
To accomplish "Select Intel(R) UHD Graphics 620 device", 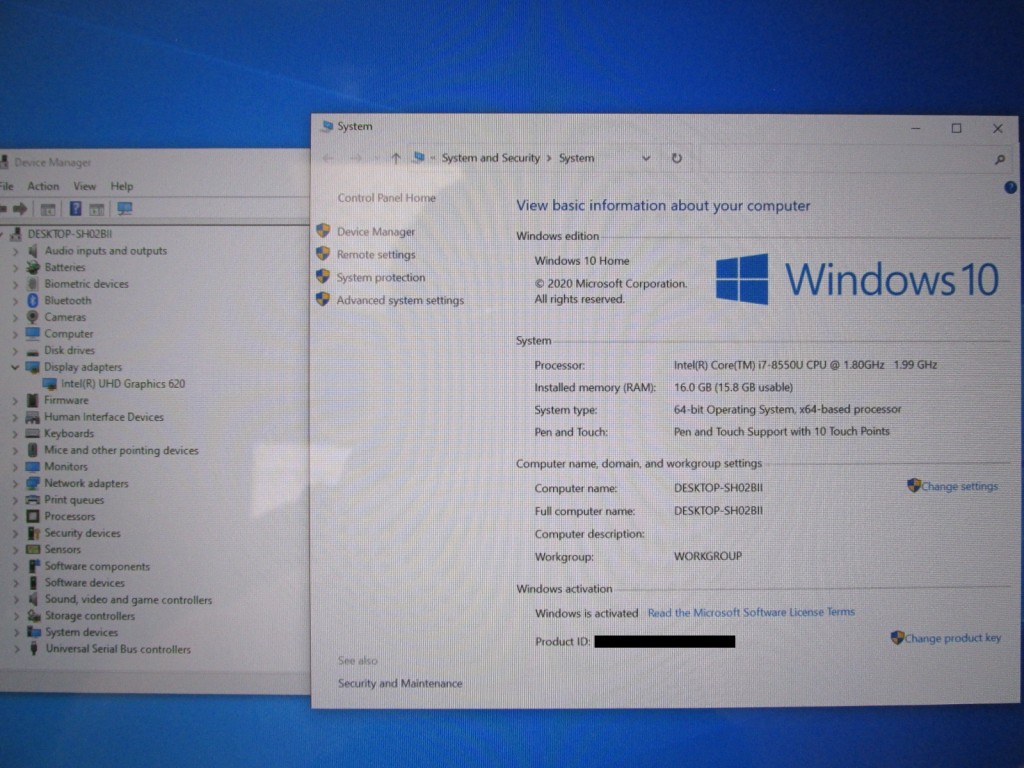I will coord(123,384).
